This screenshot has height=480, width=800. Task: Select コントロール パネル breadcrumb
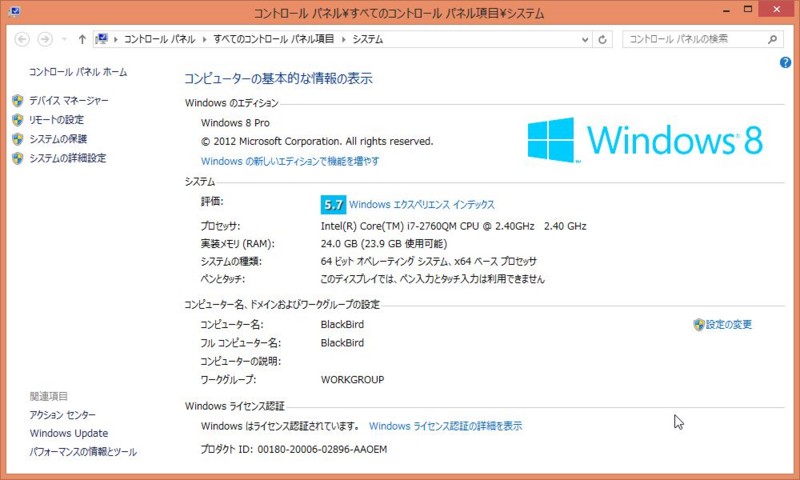160,39
